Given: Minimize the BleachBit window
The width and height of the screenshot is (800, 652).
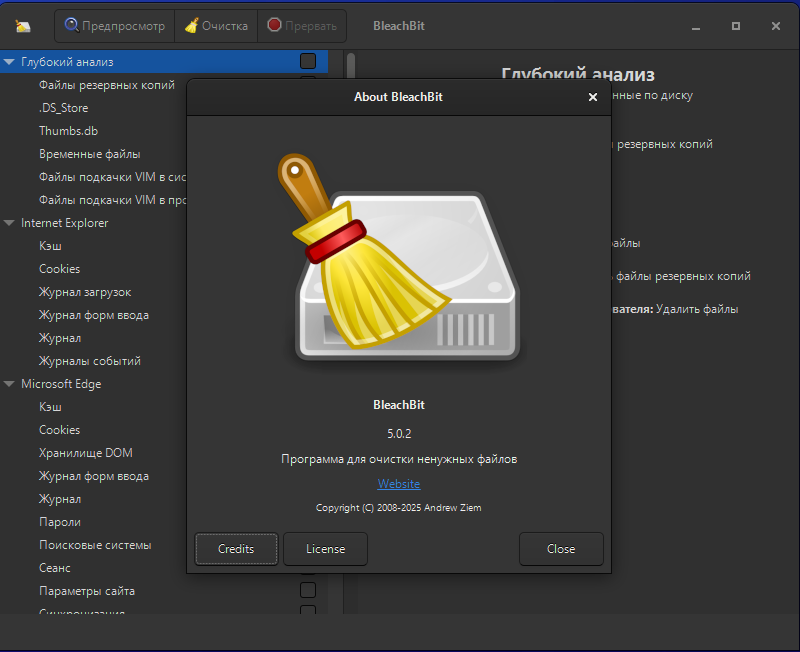Looking at the screenshot, I should pyautogui.click(x=697, y=26).
